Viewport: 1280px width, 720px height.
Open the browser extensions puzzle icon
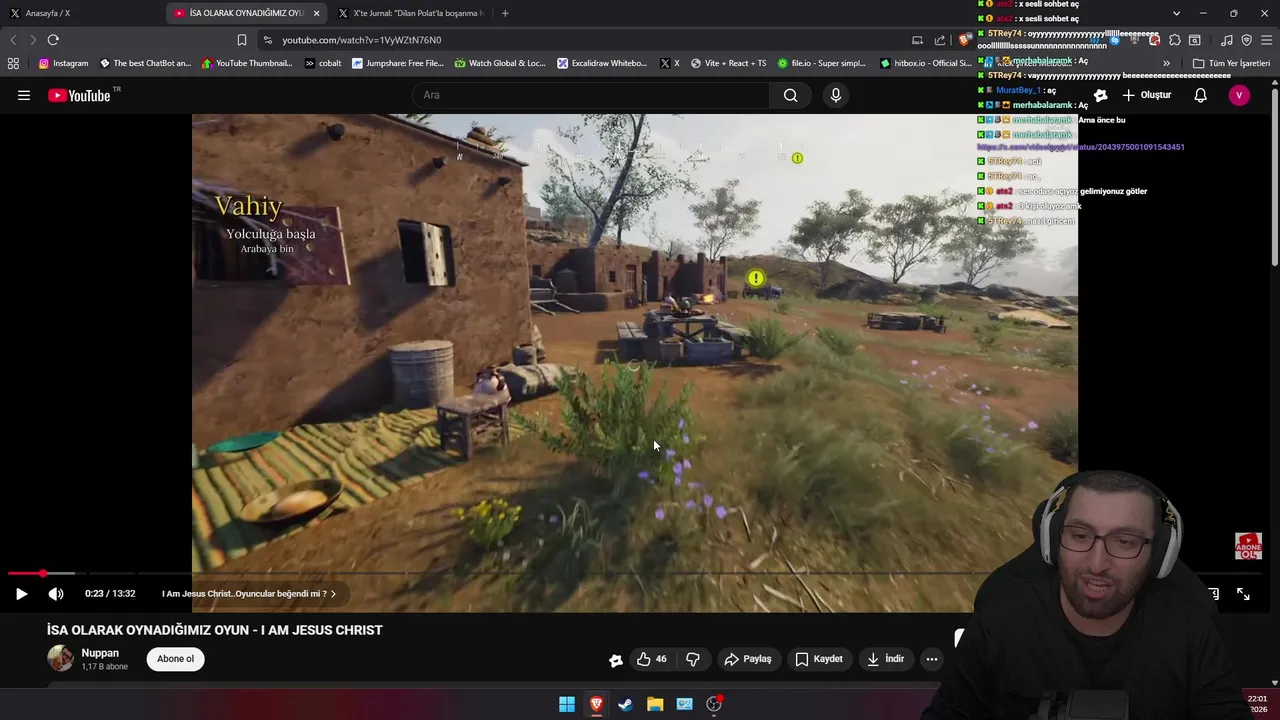click(x=1175, y=40)
